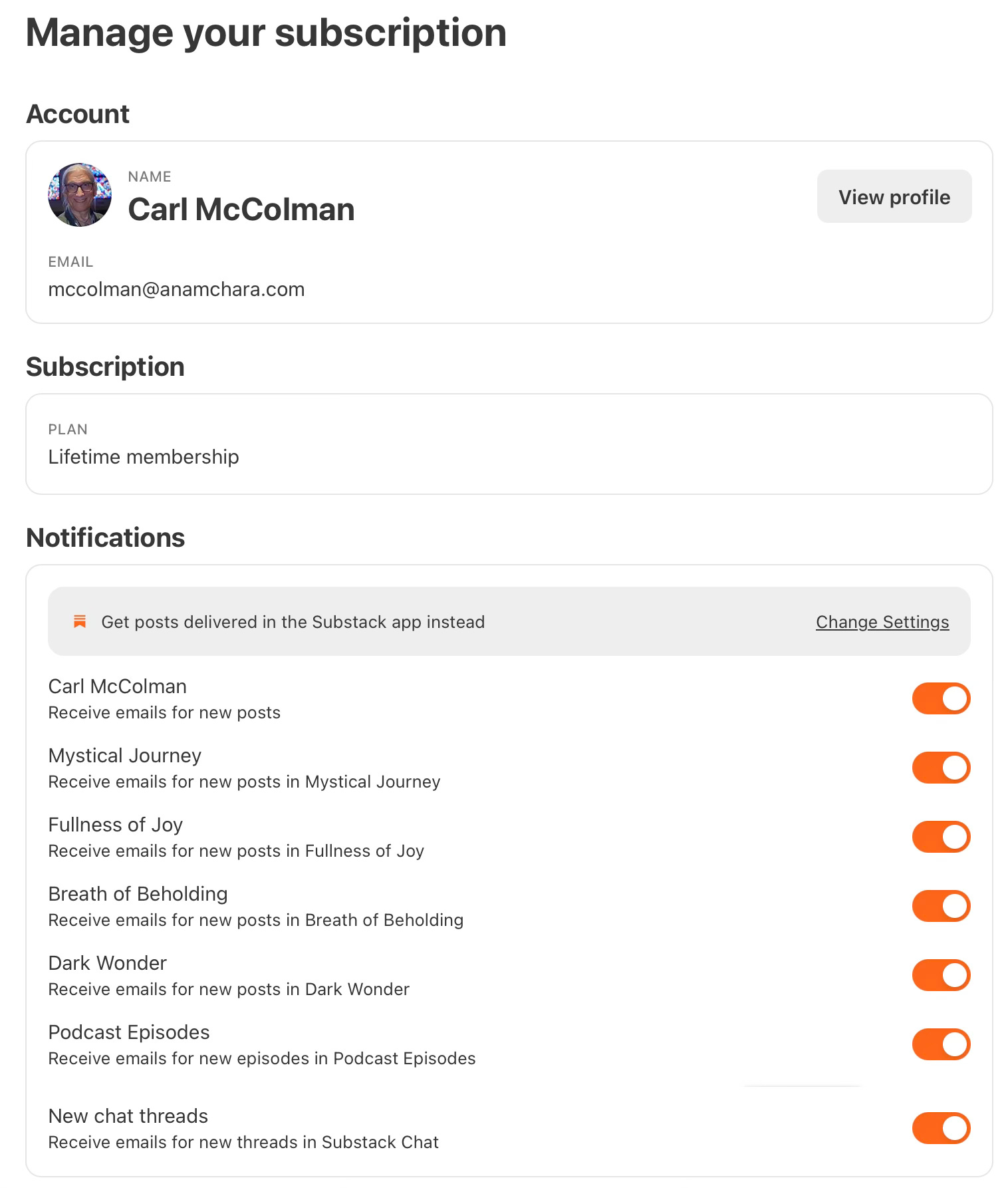Click the New chat threads label
1008x1188 pixels.
tap(128, 1116)
